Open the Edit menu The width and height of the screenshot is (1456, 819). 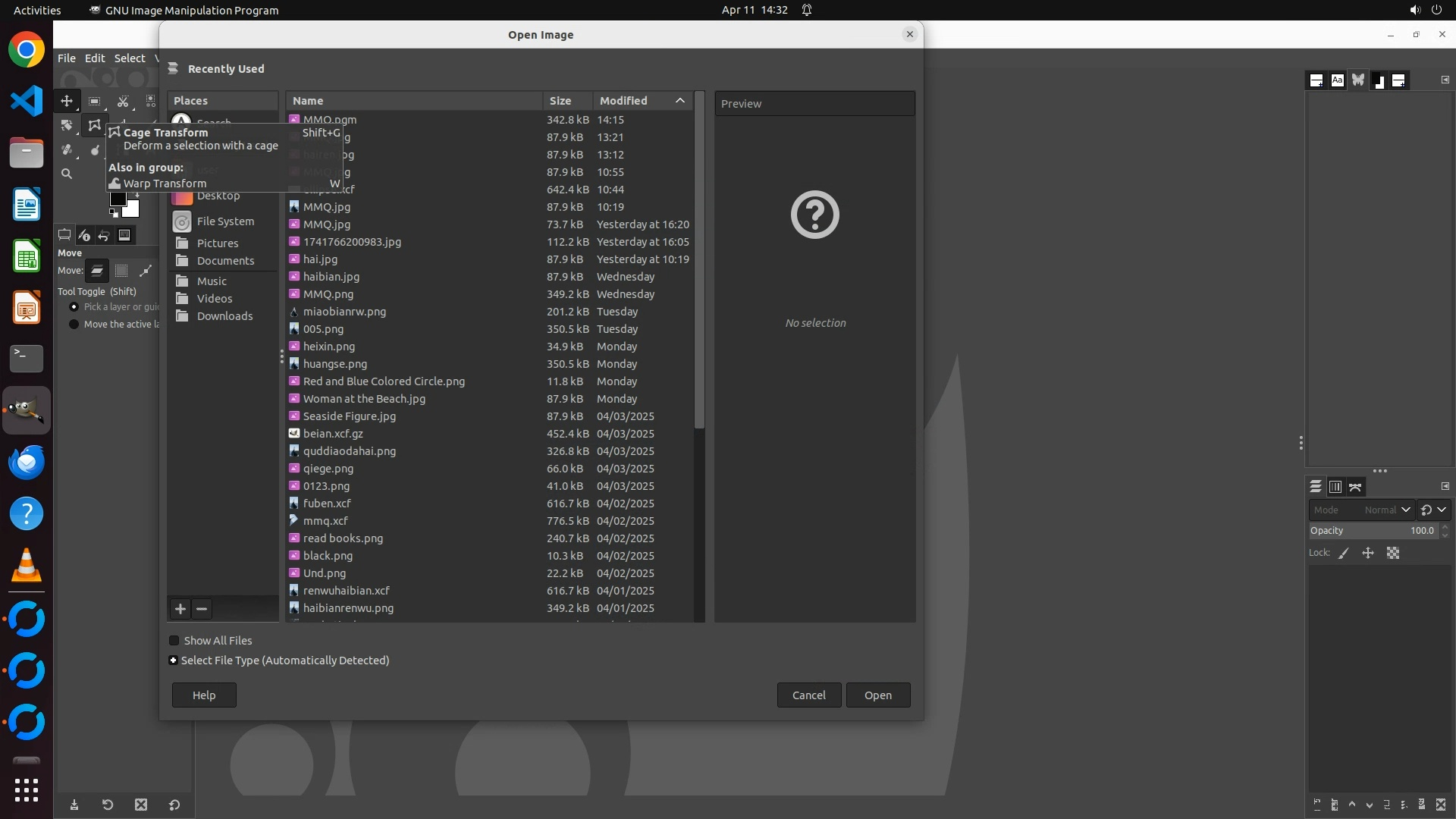tap(95, 58)
